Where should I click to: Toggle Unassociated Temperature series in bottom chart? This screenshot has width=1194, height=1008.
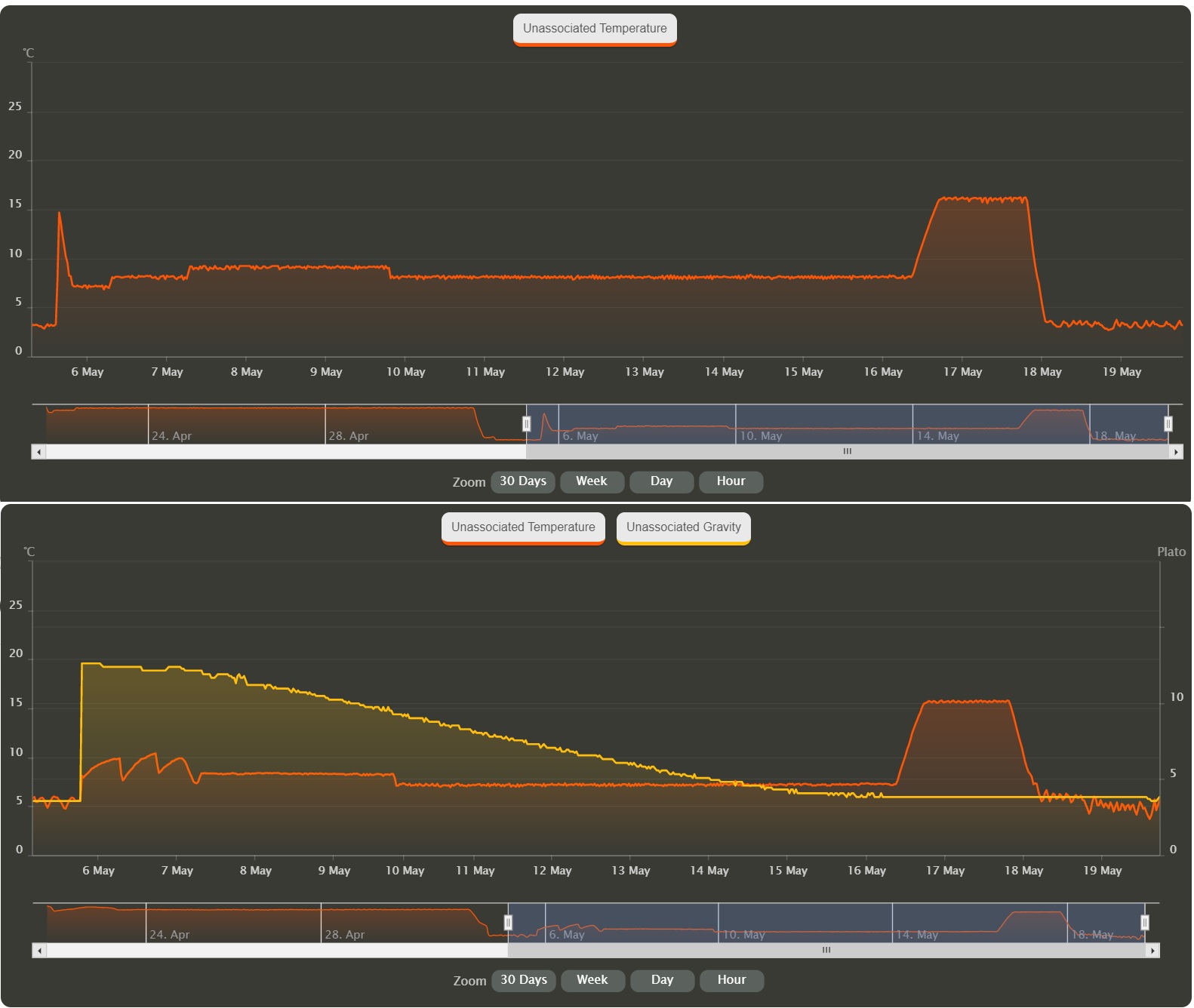pyautogui.click(x=523, y=527)
